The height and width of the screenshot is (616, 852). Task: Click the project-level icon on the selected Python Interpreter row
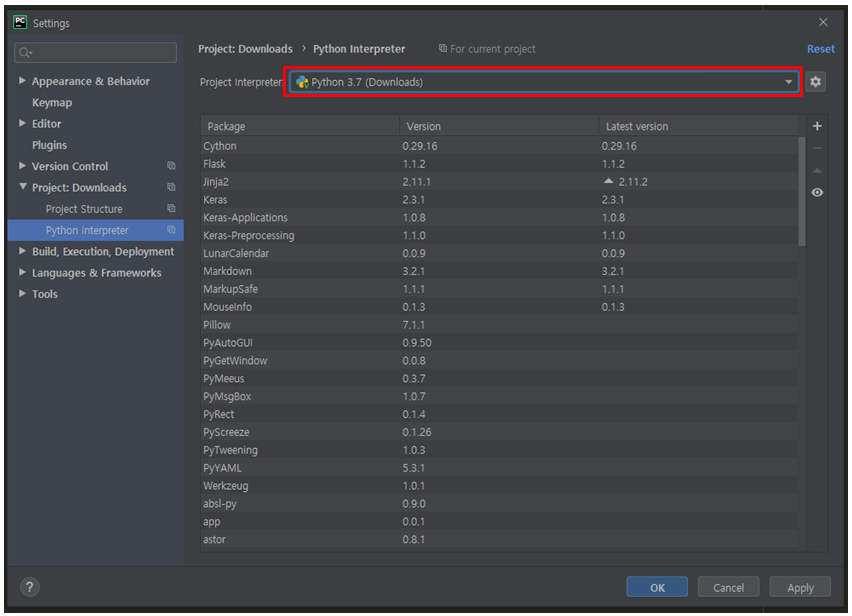[x=171, y=229]
